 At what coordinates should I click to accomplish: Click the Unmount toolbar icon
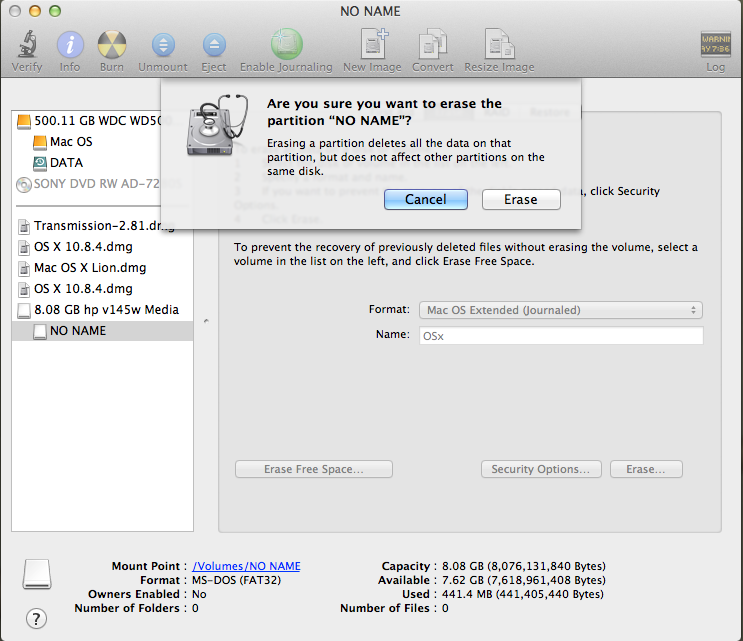click(x=163, y=45)
